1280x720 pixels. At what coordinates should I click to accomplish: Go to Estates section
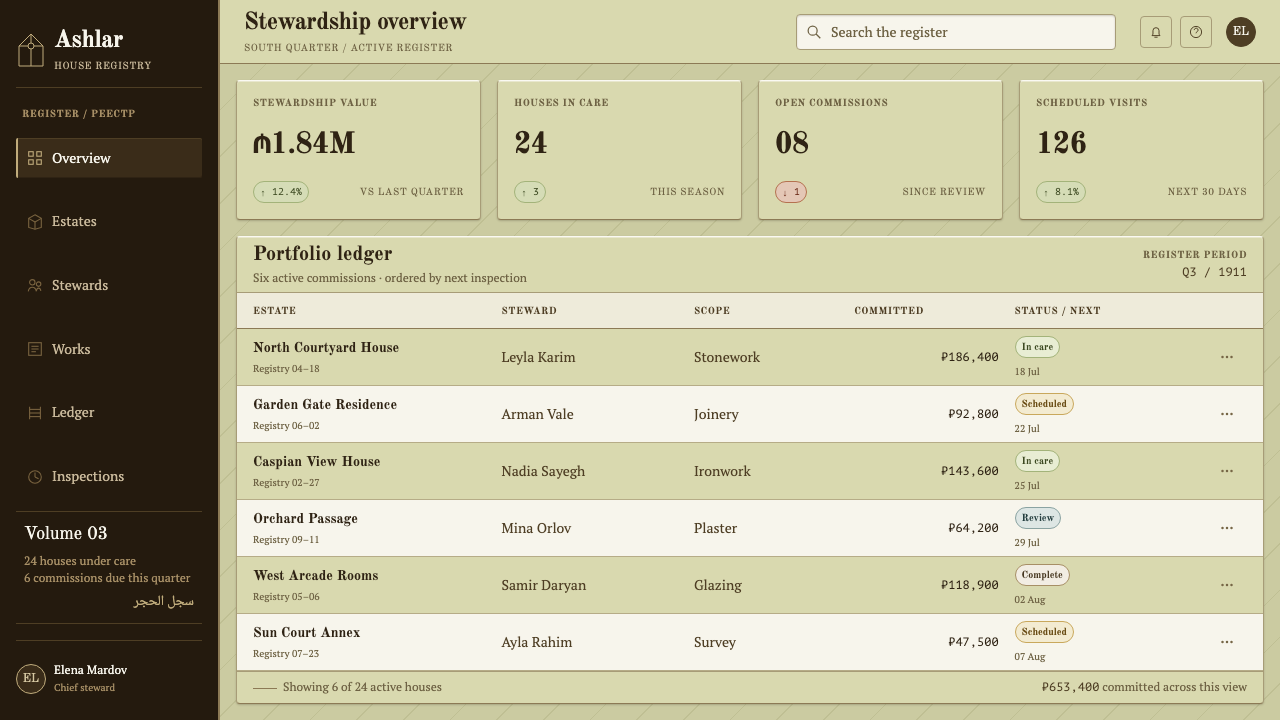point(109,222)
